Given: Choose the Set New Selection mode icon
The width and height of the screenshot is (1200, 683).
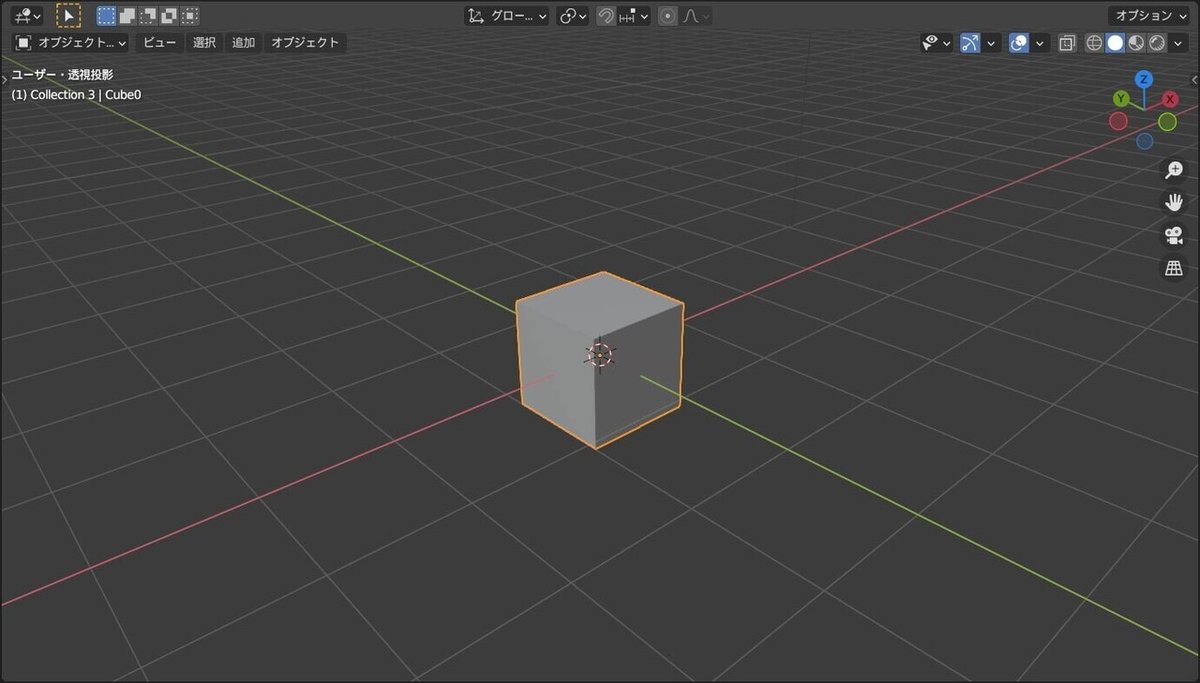Looking at the screenshot, I should [x=106, y=16].
